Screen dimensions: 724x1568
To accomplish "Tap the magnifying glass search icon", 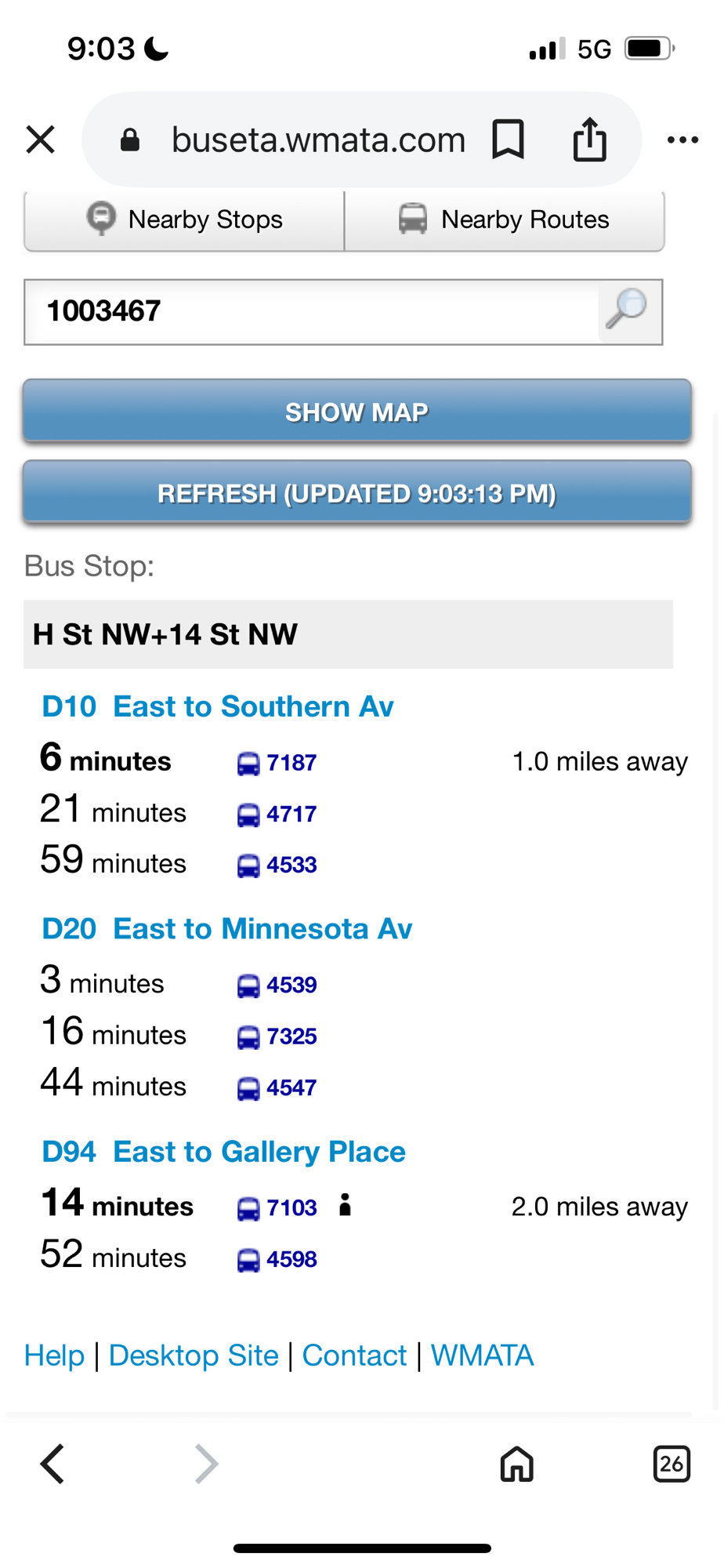I will [x=627, y=310].
